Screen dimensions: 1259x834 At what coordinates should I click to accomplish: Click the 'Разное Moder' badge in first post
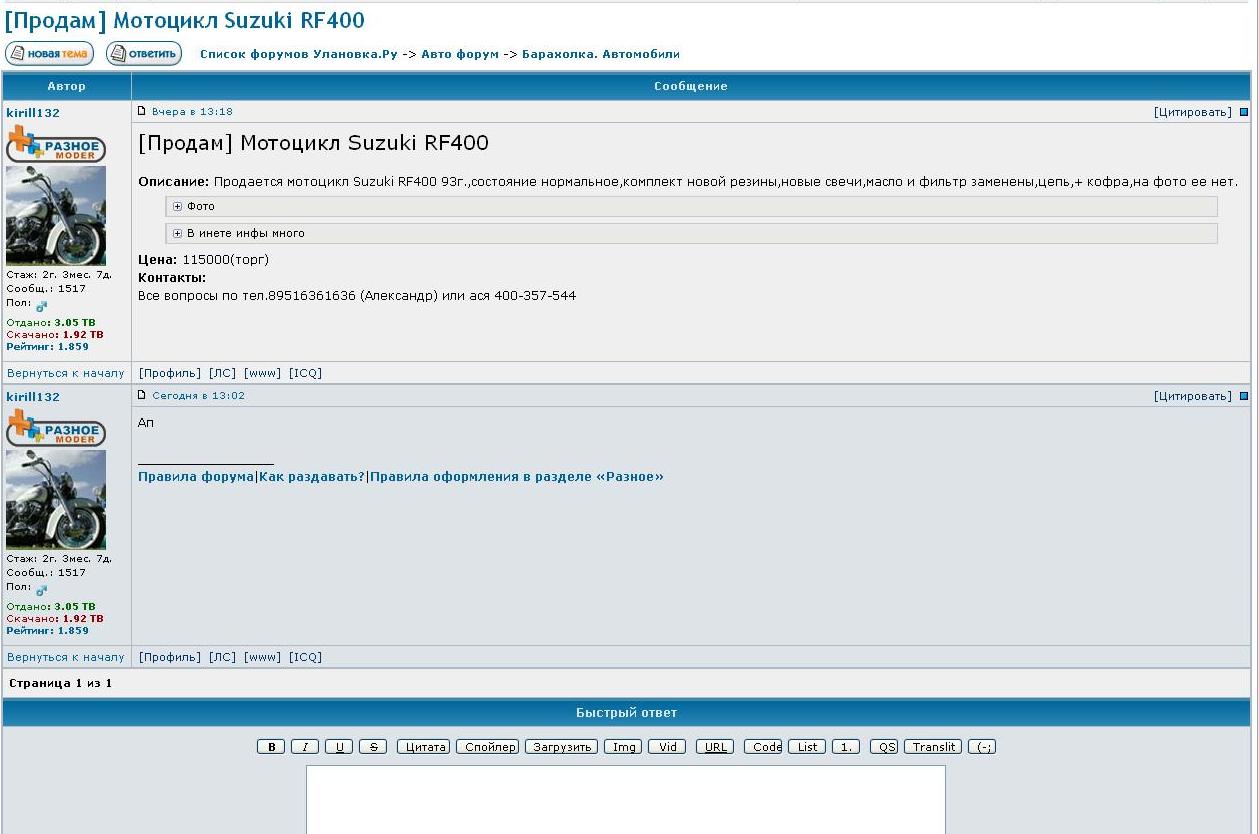(x=55, y=146)
